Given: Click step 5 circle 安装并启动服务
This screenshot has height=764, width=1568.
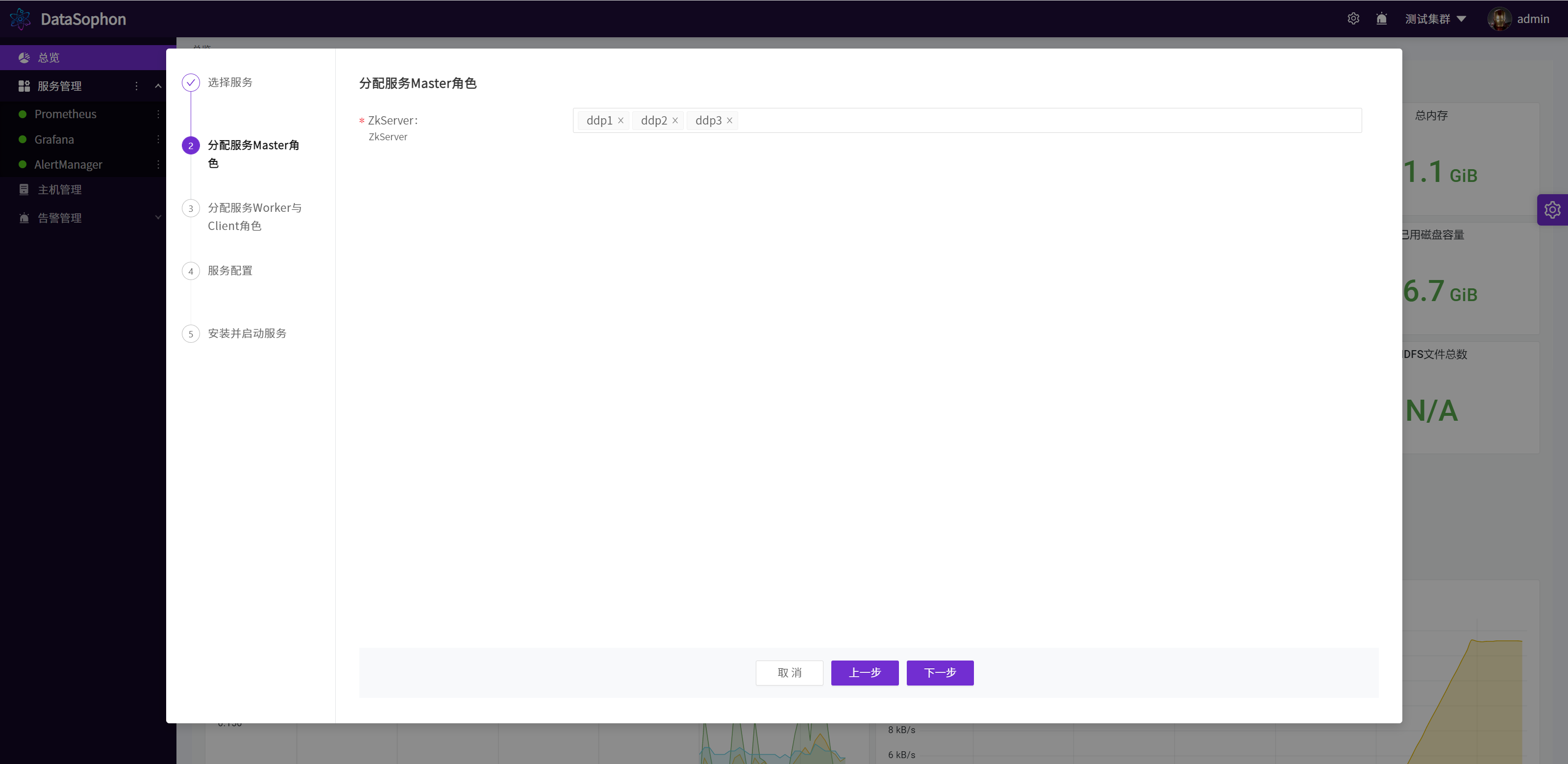Looking at the screenshot, I should point(191,333).
